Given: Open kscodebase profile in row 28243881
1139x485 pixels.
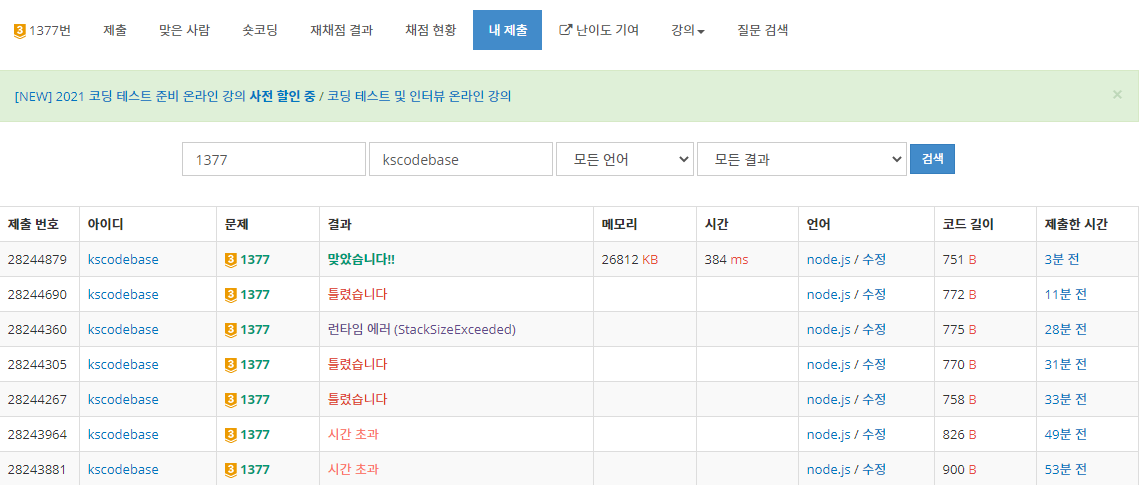Looking at the screenshot, I should [x=123, y=469].
